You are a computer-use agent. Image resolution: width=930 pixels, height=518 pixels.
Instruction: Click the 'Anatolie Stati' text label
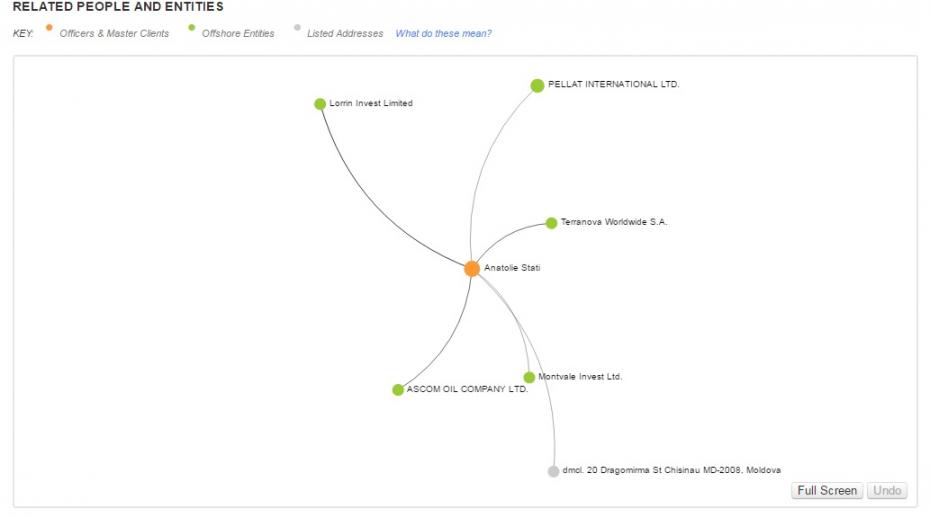(x=512, y=268)
